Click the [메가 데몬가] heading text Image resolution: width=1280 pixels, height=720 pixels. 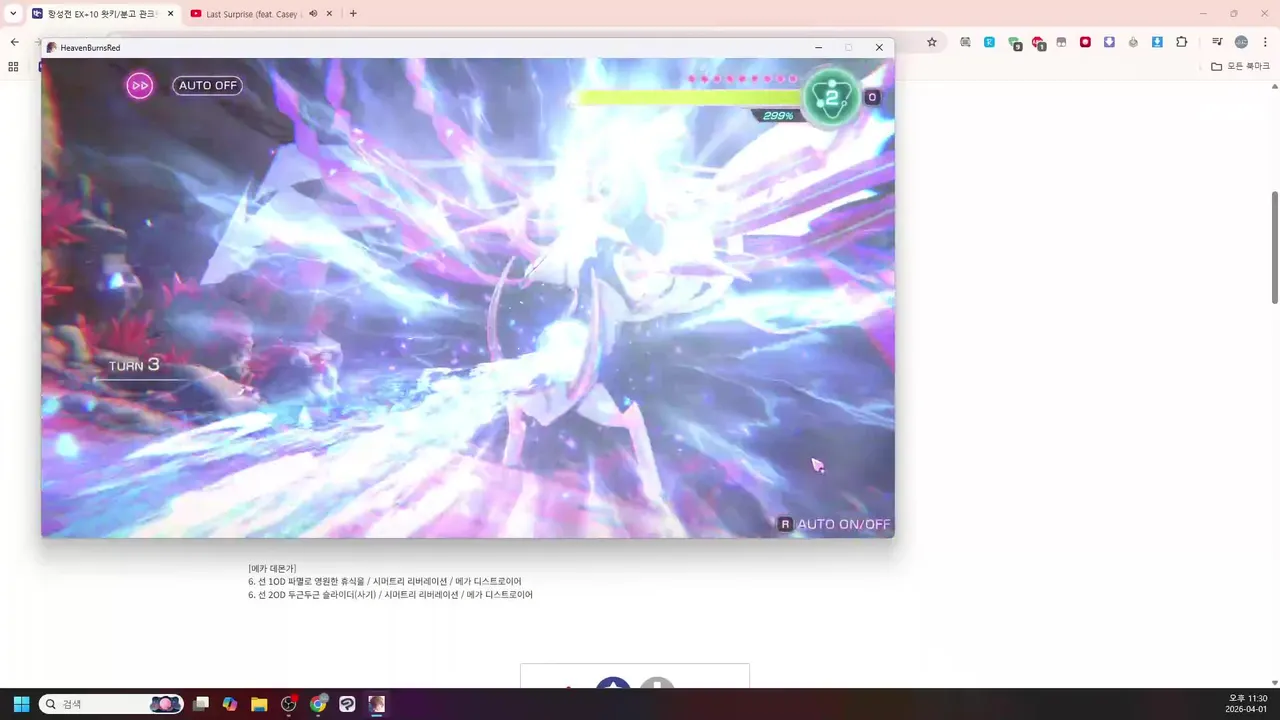272,568
